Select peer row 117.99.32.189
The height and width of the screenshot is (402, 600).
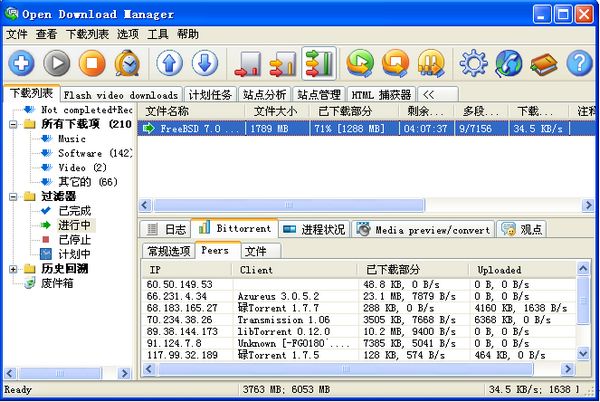click(x=359, y=355)
